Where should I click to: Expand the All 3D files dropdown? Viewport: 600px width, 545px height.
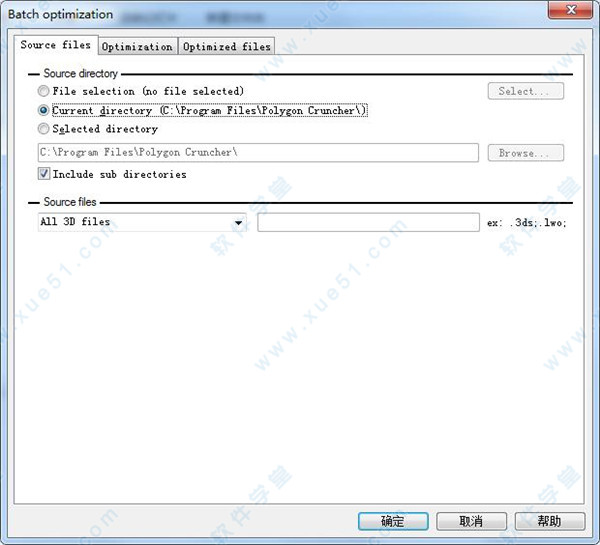coord(142,222)
